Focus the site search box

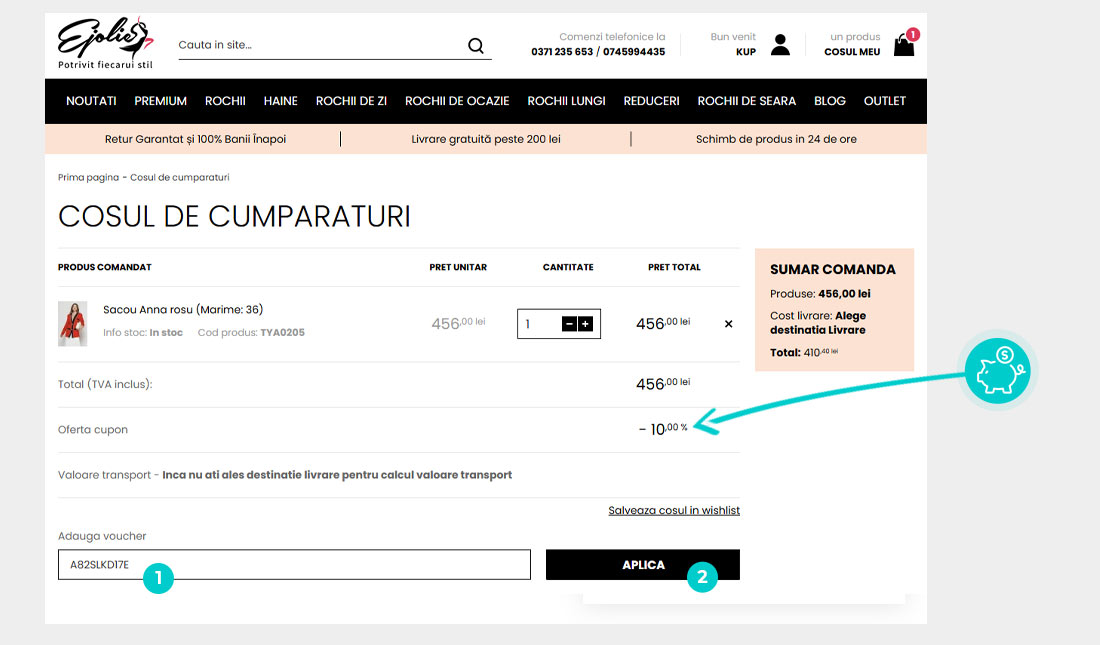(320, 45)
